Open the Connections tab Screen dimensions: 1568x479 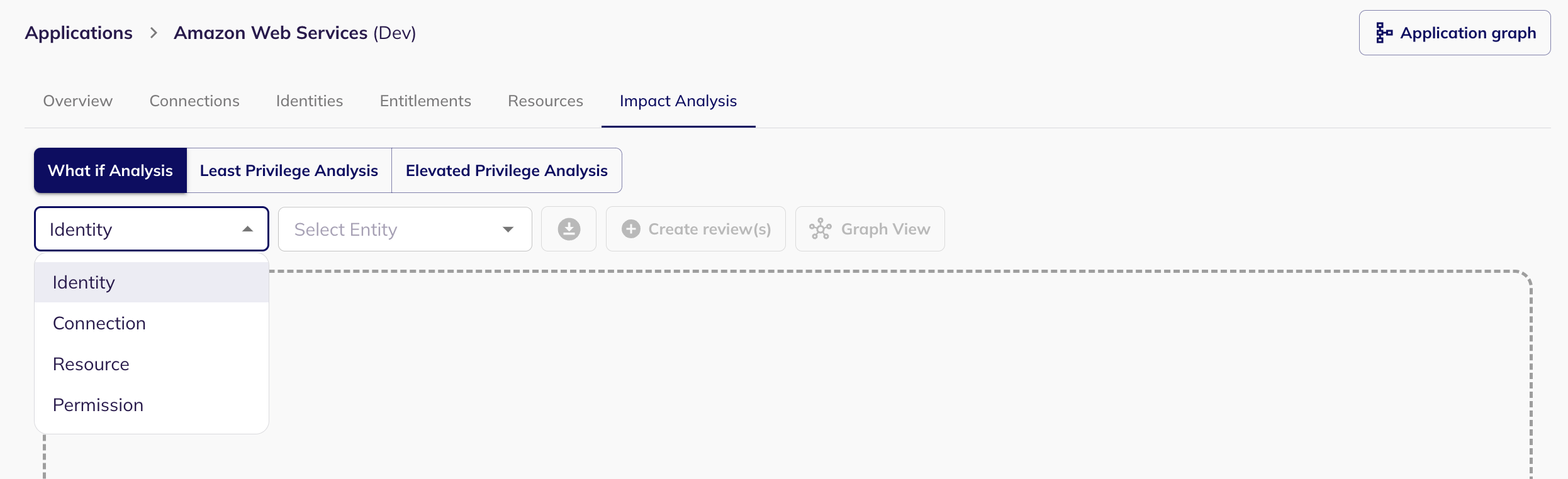click(x=194, y=101)
